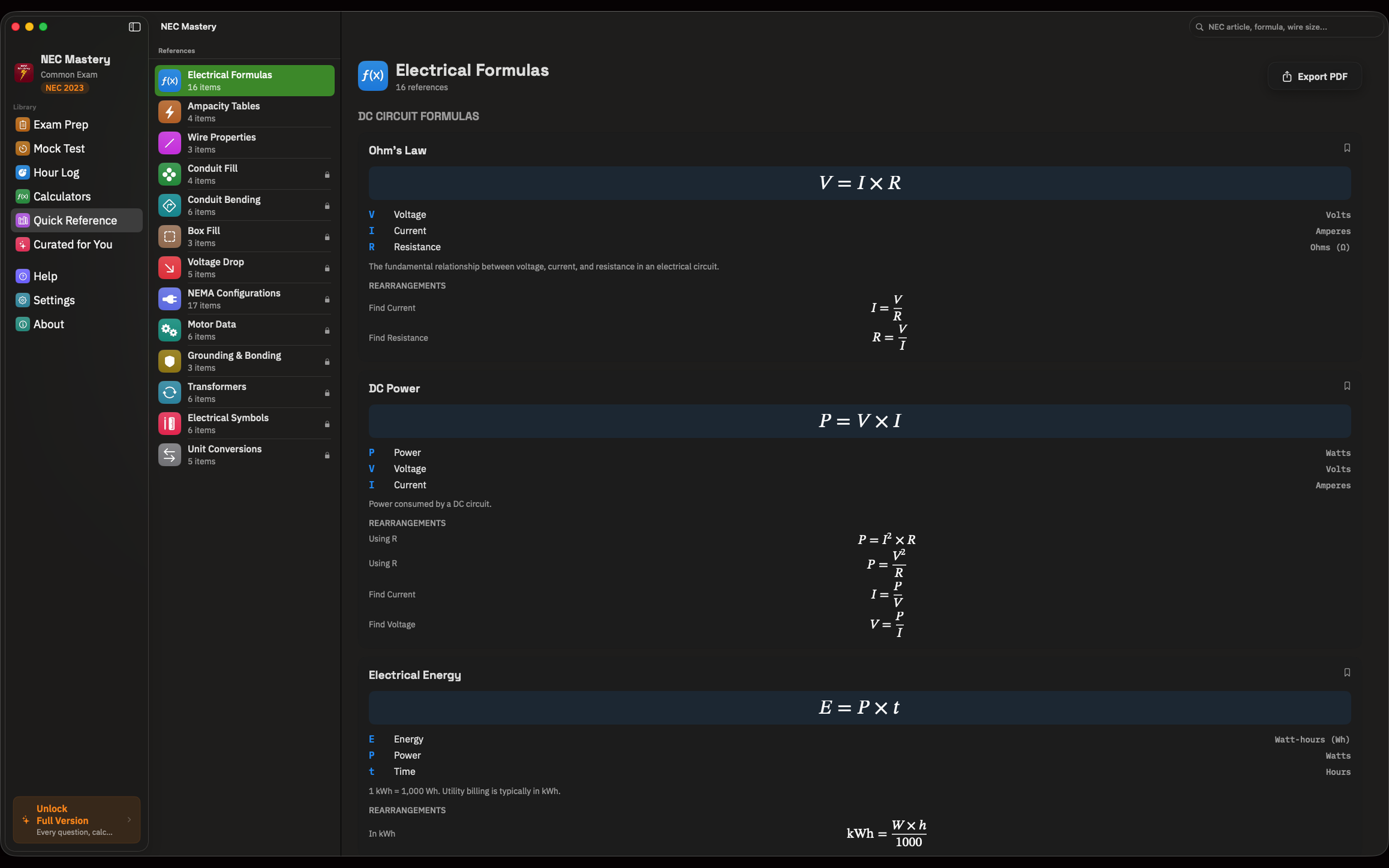Click the 'Find Resistance' rearrangement label
Image resolution: width=1389 pixels, height=868 pixels.
(x=398, y=338)
